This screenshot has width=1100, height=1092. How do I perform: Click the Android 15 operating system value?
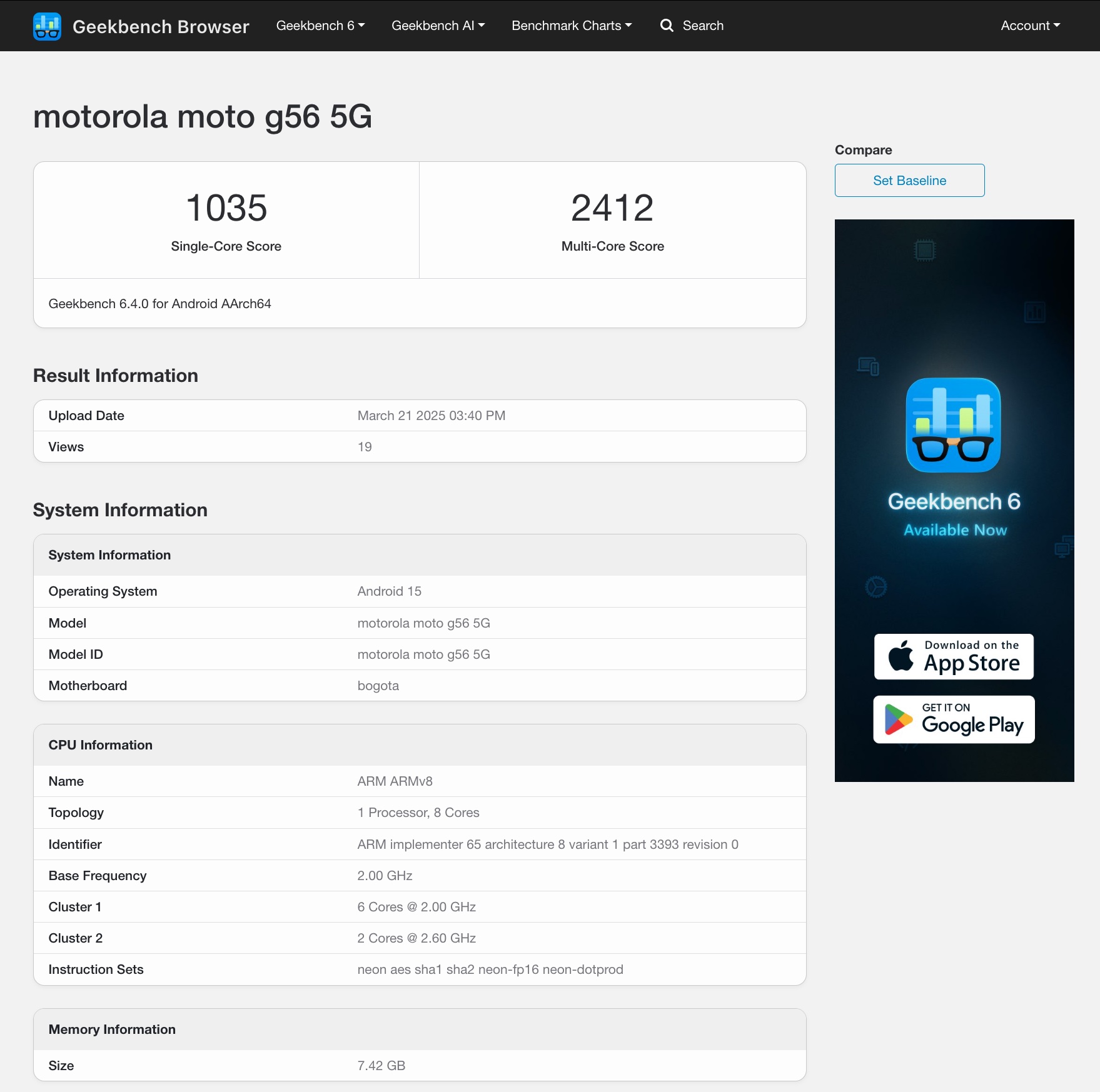[390, 591]
